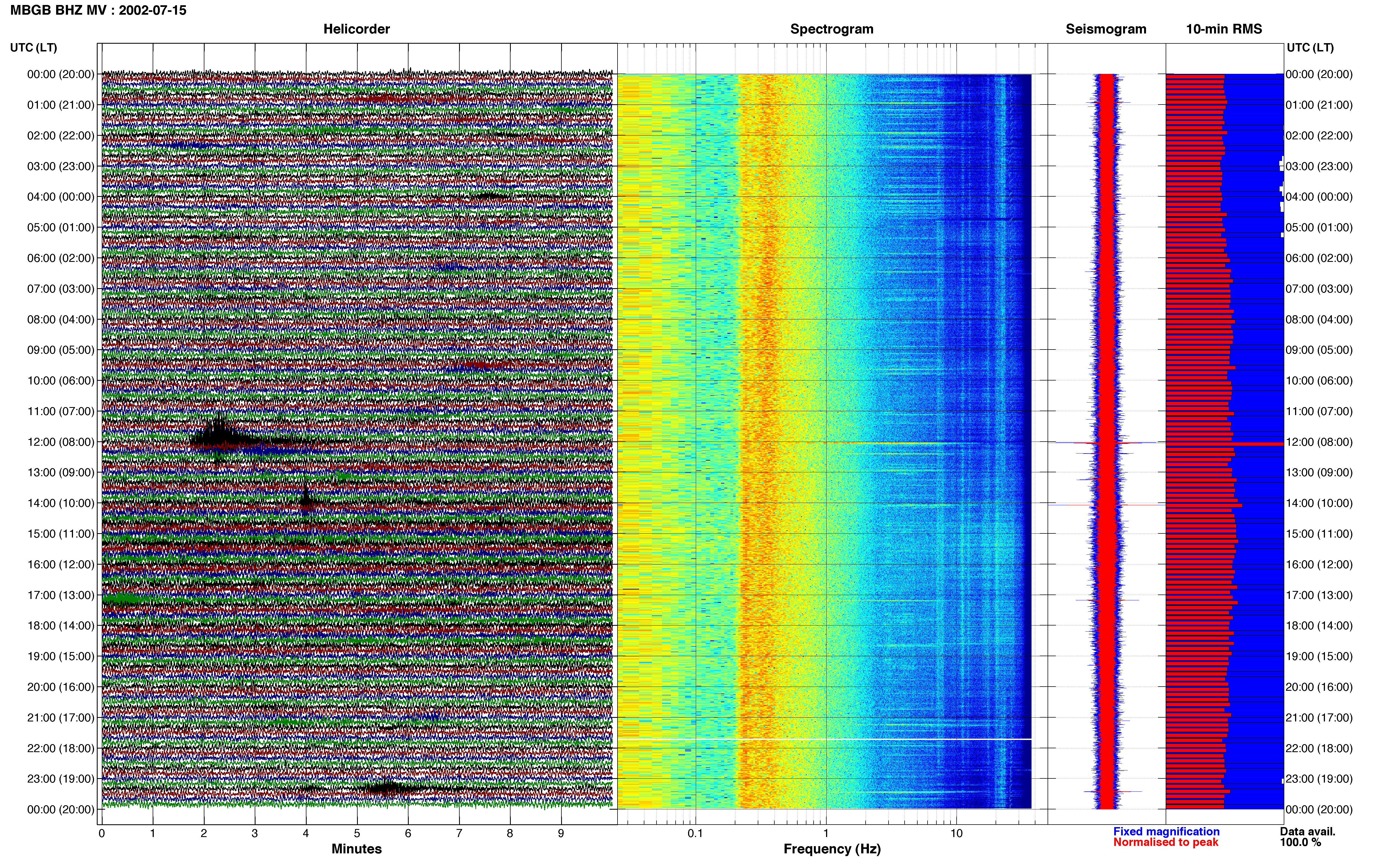This screenshot has width=1388, height=868.
Task: Click the plot title MBGB BHZ MV : 2002-07-15
Action: (x=98, y=10)
